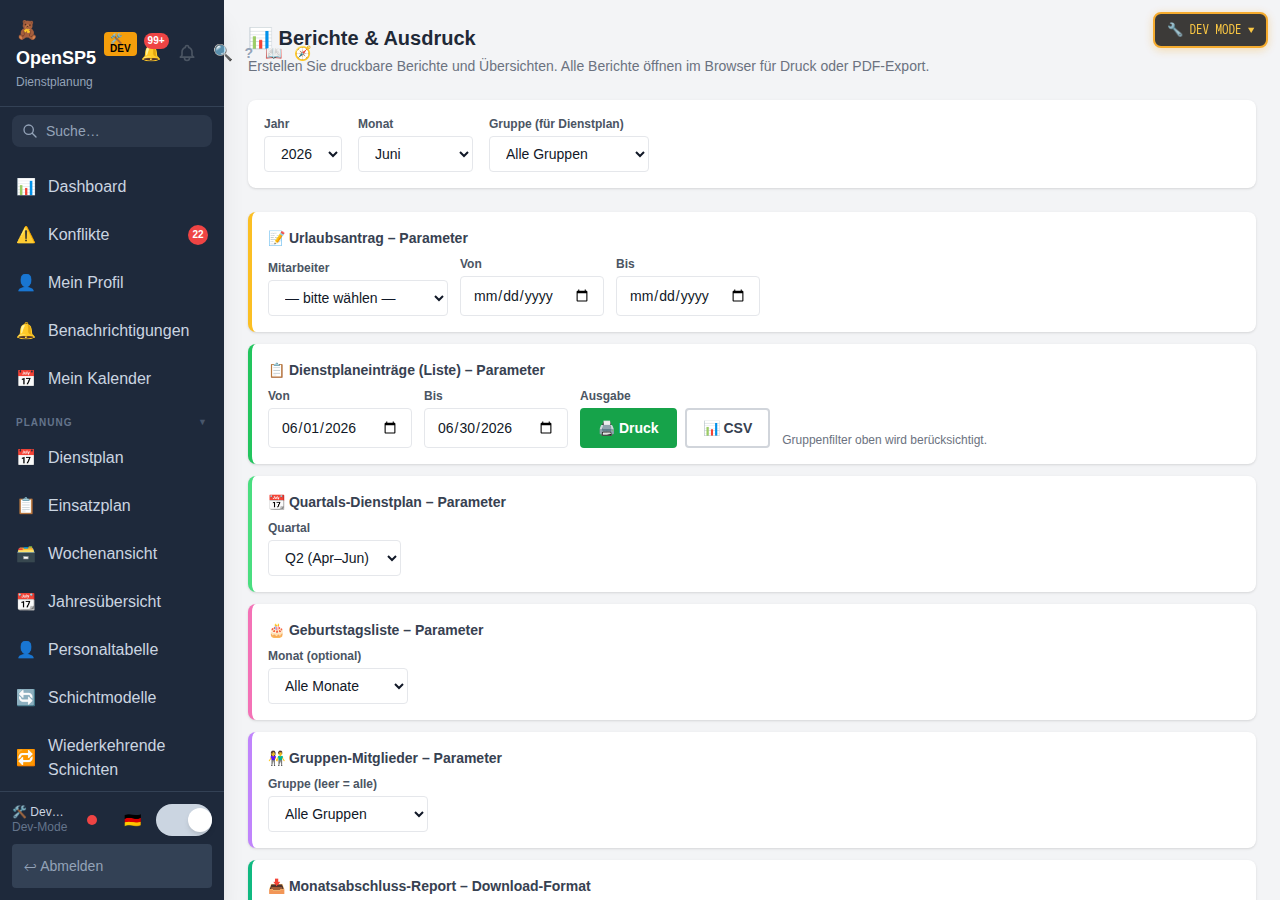Image resolution: width=1280 pixels, height=900 pixels.
Task: Open the Mitarbeiter 'bitte wählen' dropdown
Action: (358, 298)
